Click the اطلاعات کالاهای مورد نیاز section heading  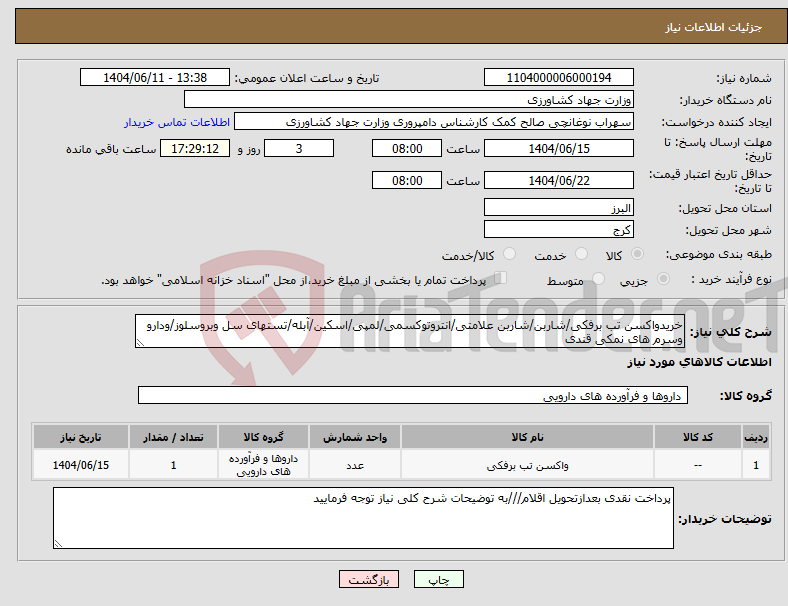699,362
